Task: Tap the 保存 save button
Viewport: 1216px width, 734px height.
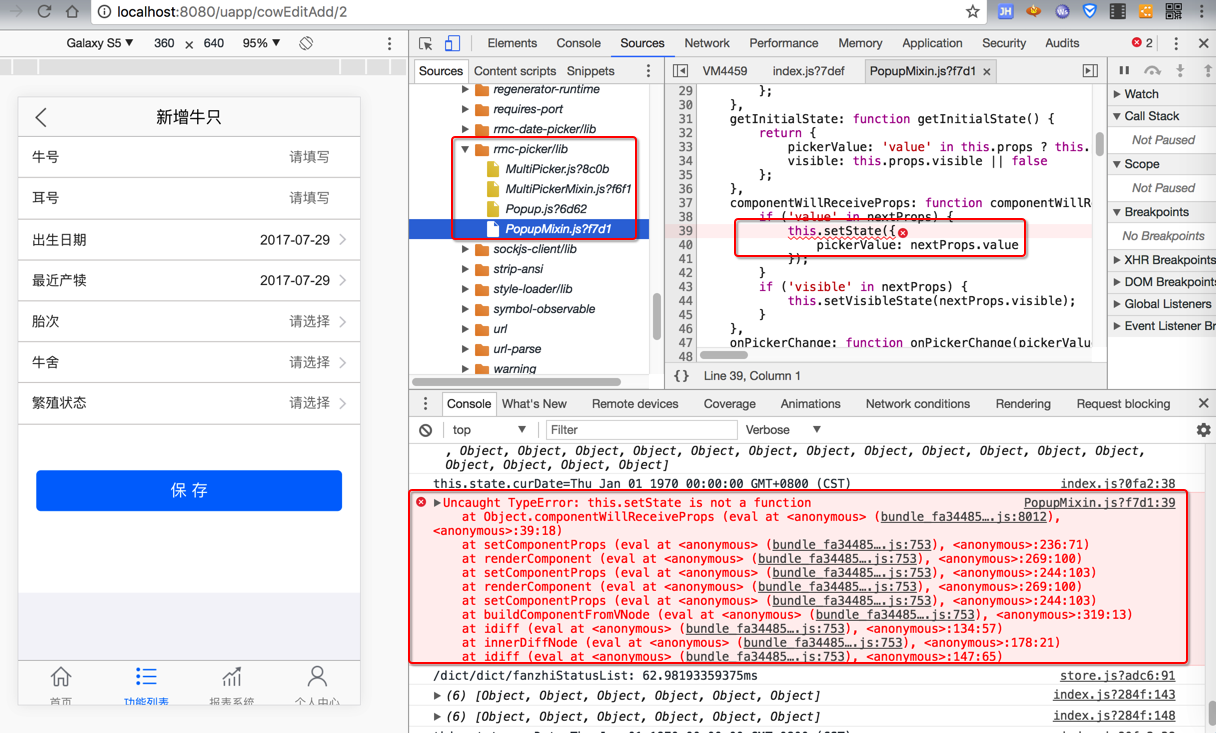Action: tap(189, 490)
